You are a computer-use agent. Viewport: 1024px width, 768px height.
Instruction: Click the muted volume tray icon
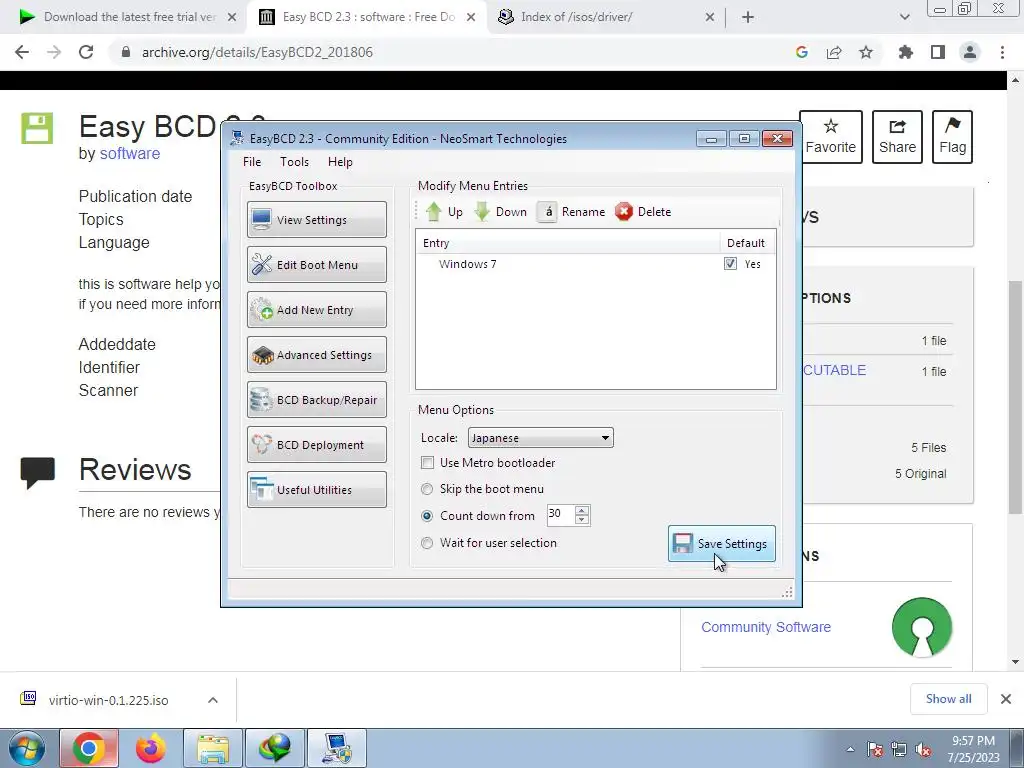[923, 750]
